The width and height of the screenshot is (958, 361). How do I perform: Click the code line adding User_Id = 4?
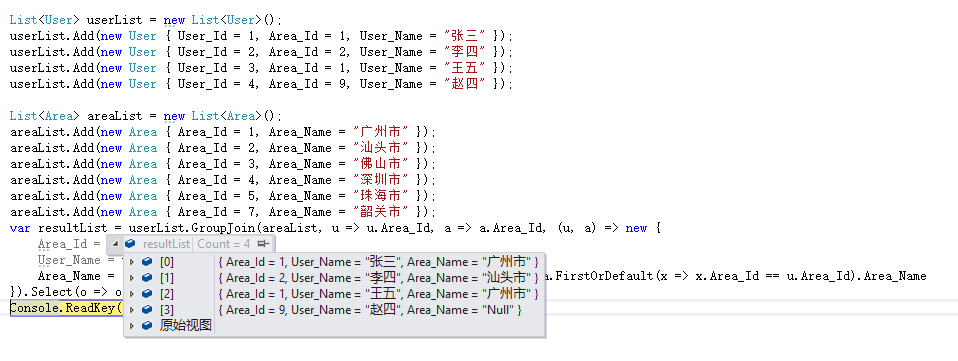pos(261,84)
